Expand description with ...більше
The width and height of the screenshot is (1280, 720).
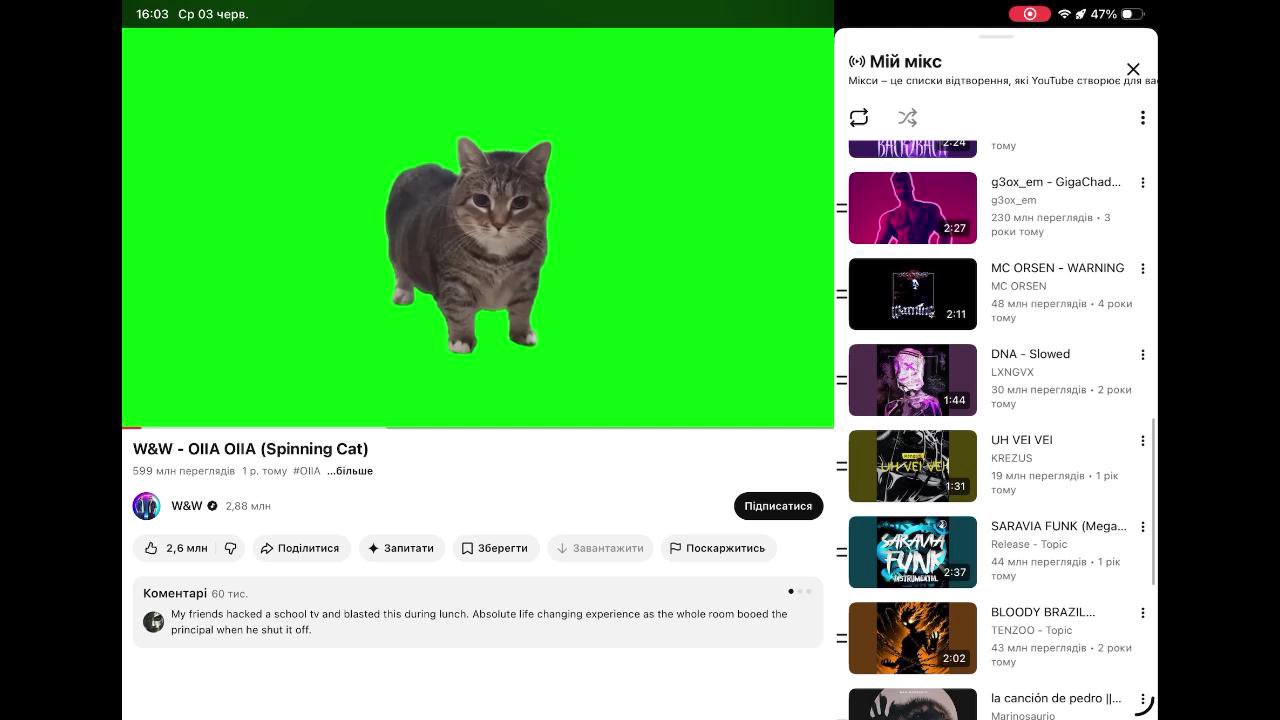(x=350, y=471)
